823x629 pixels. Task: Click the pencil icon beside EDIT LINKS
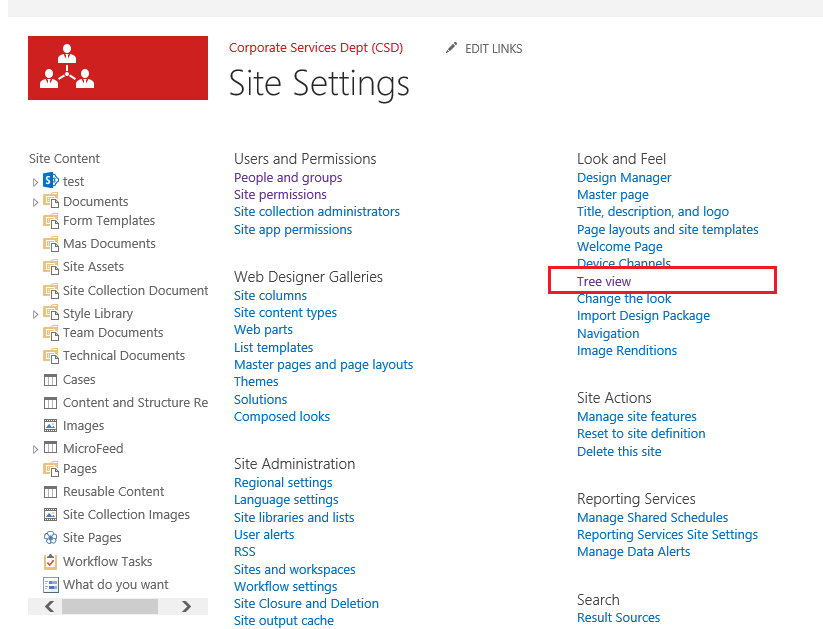pos(451,48)
